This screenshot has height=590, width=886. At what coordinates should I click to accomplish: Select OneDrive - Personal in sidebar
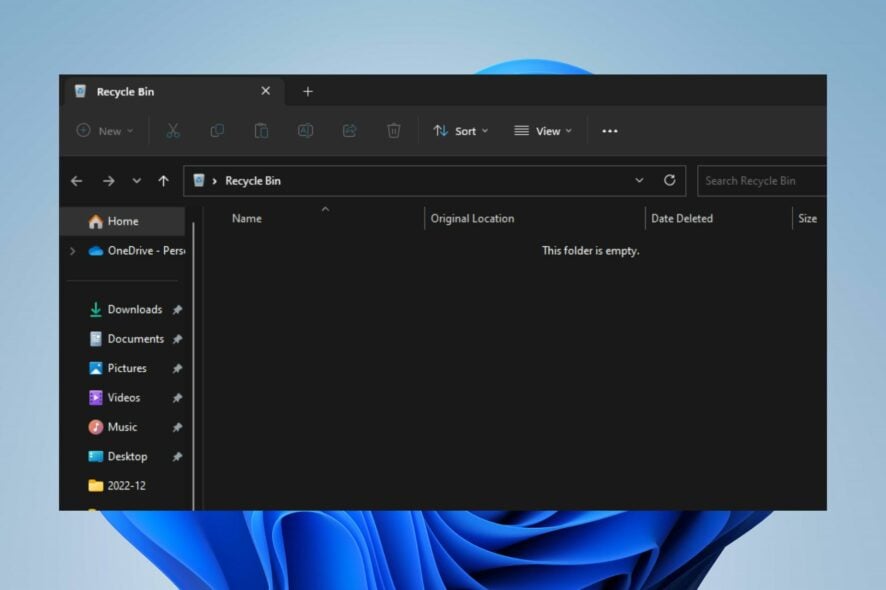point(136,251)
